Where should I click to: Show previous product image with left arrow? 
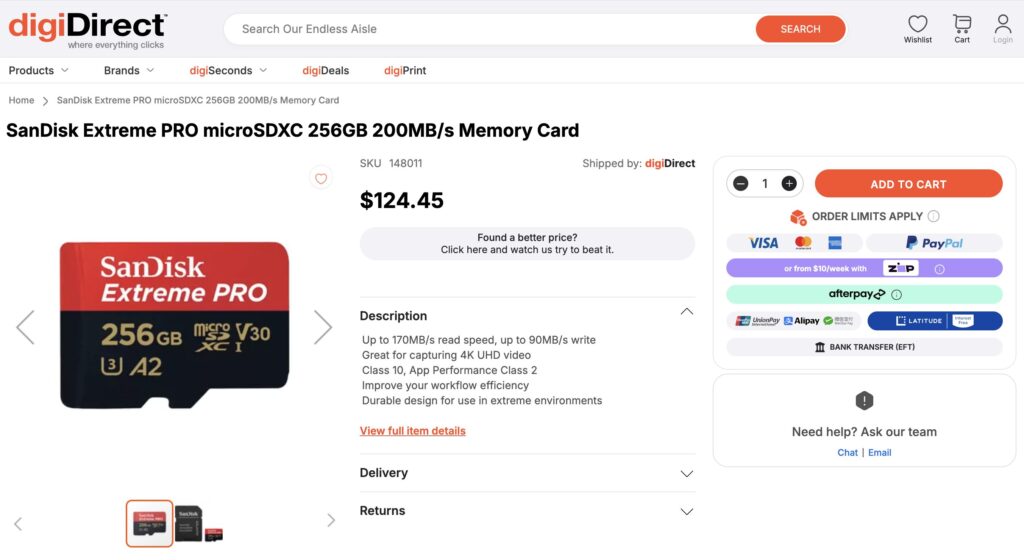[25, 327]
